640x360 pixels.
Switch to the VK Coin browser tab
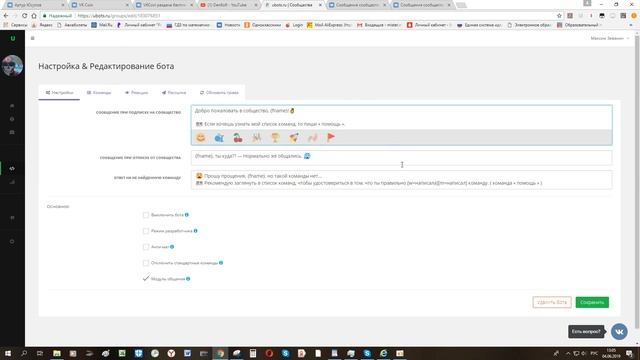pyautogui.click(x=99, y=5)
